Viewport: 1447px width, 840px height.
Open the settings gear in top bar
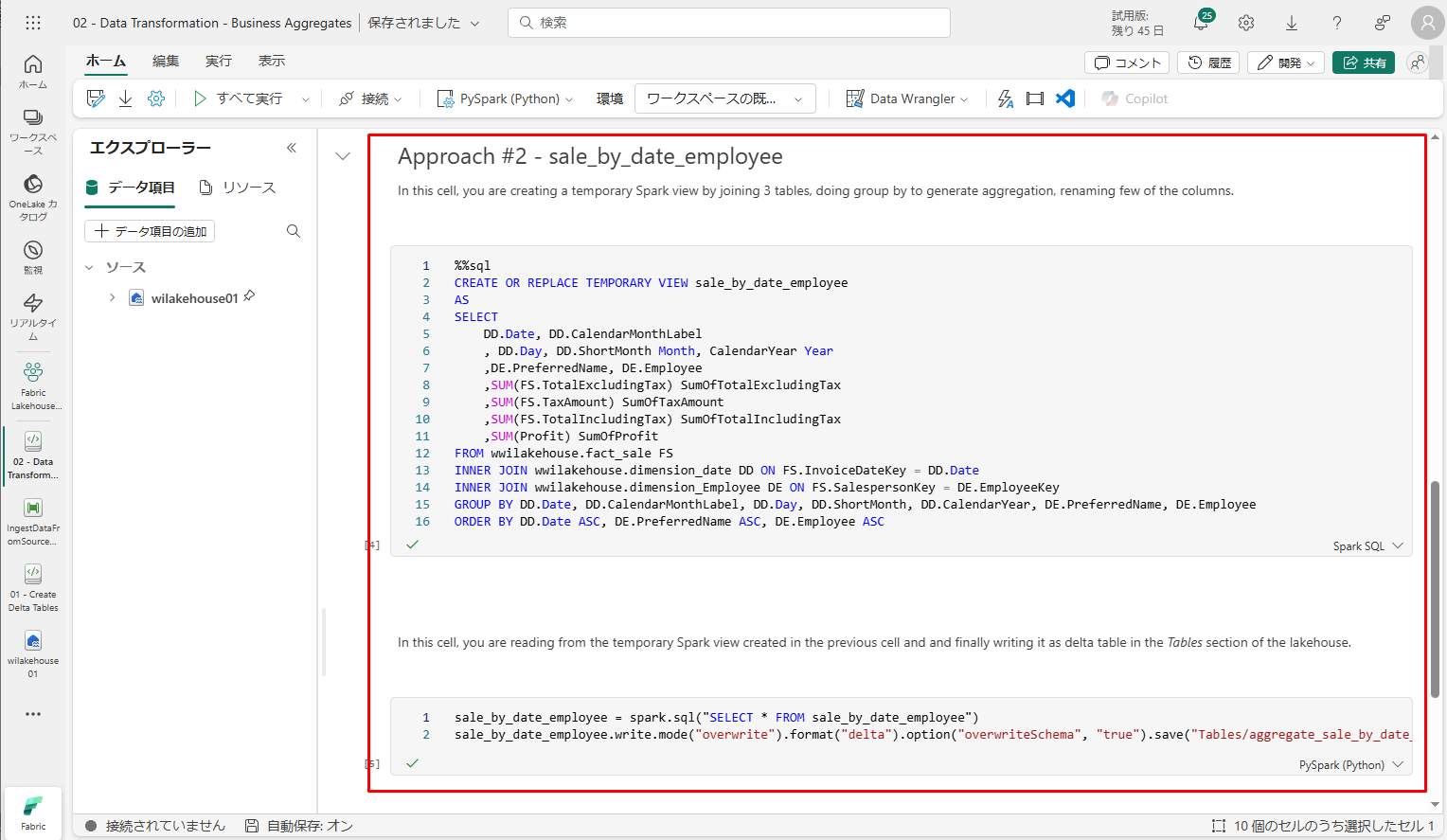pyautogui.click(x=1246, y=23)
